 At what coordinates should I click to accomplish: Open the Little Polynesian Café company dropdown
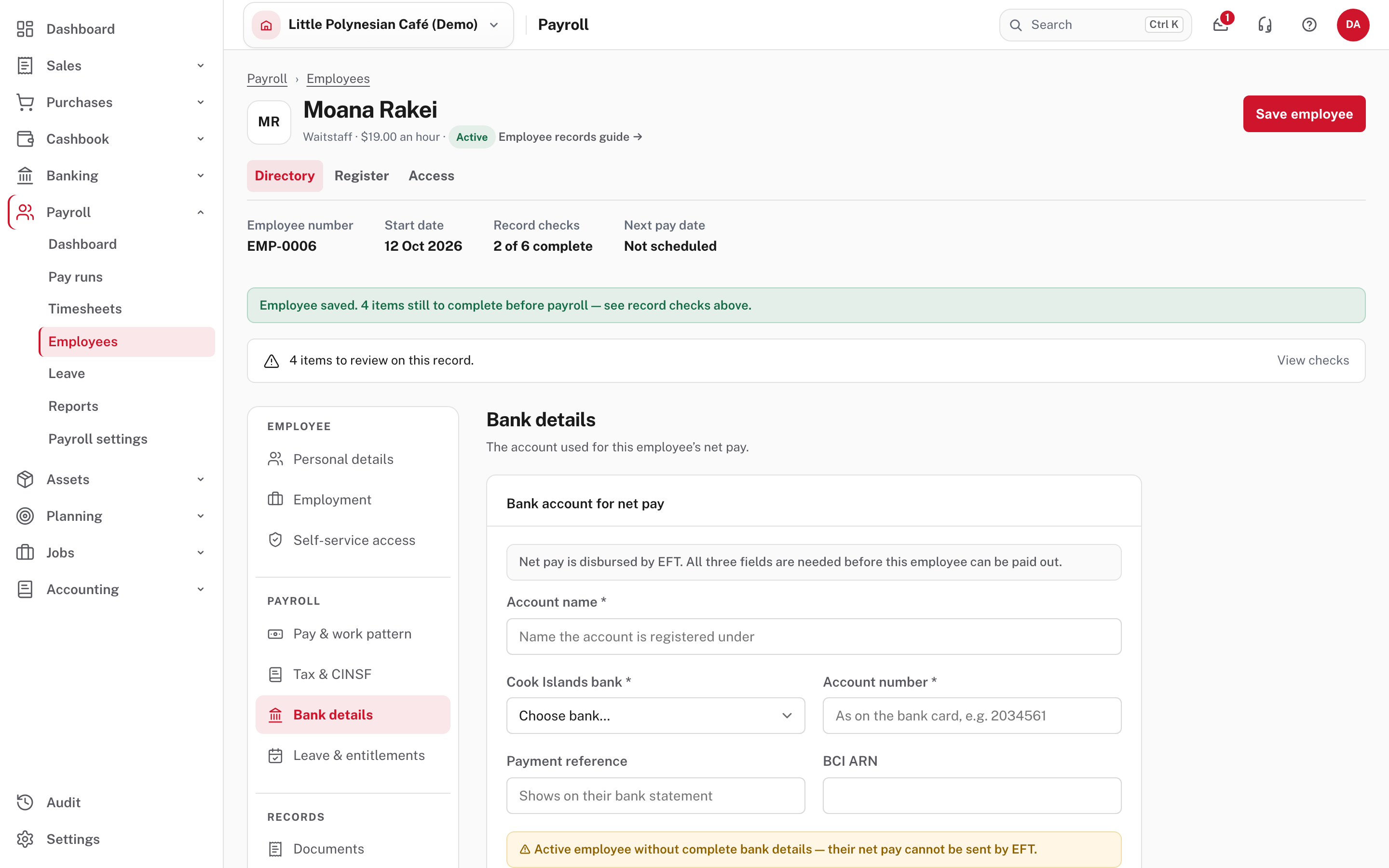(378, 25)
